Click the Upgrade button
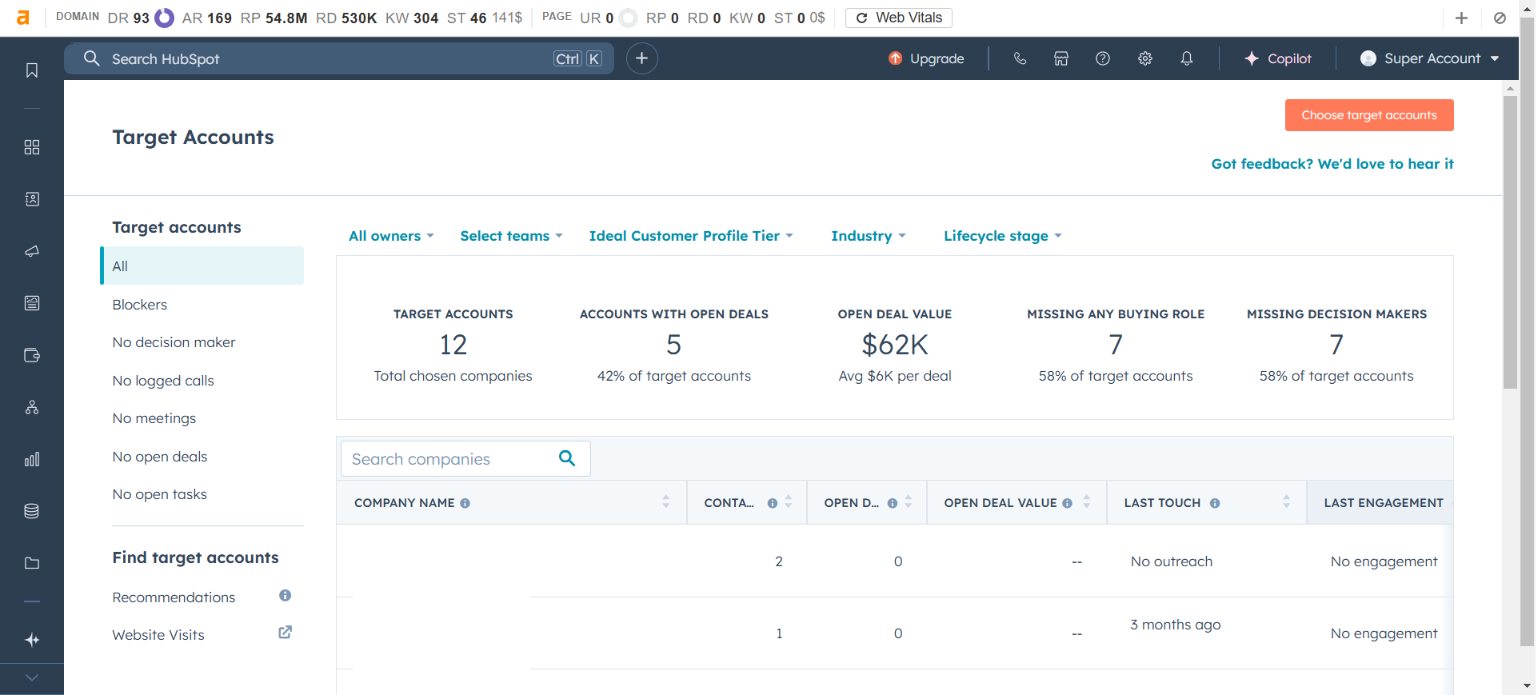This screenshot has width=1536, height=695. click(926, 59)
